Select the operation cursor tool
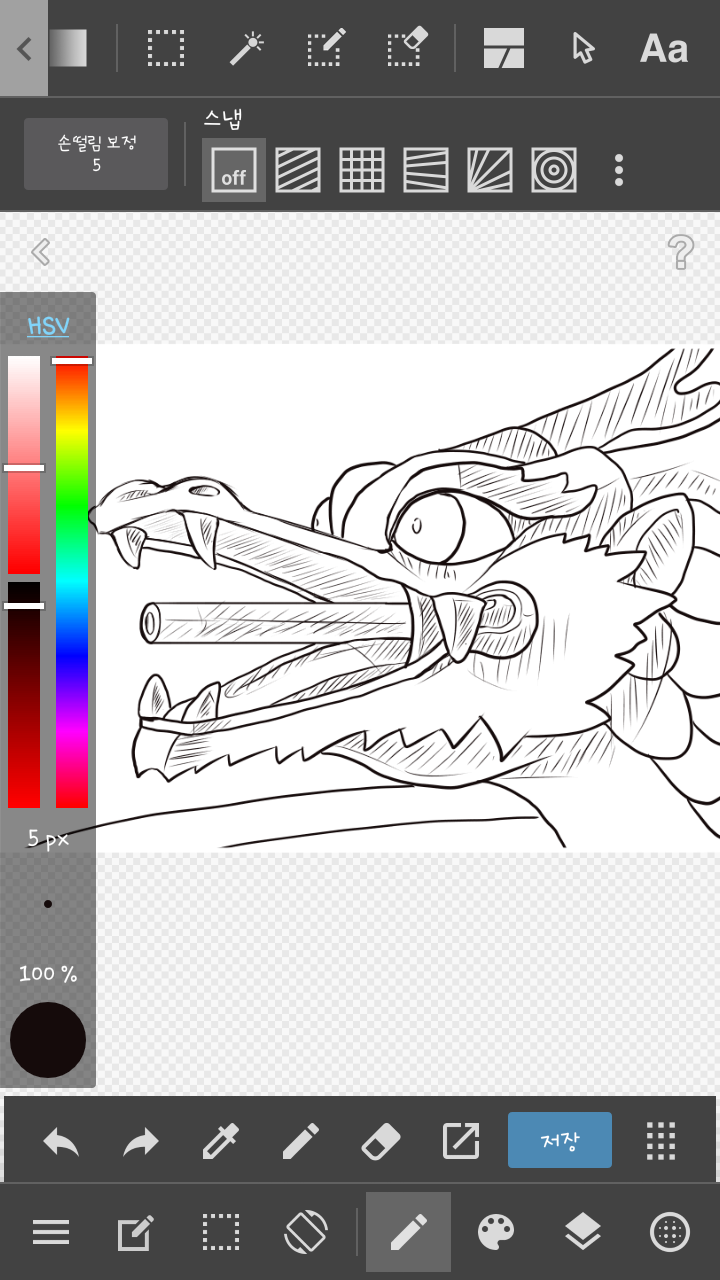 click(x=583, y=48)
